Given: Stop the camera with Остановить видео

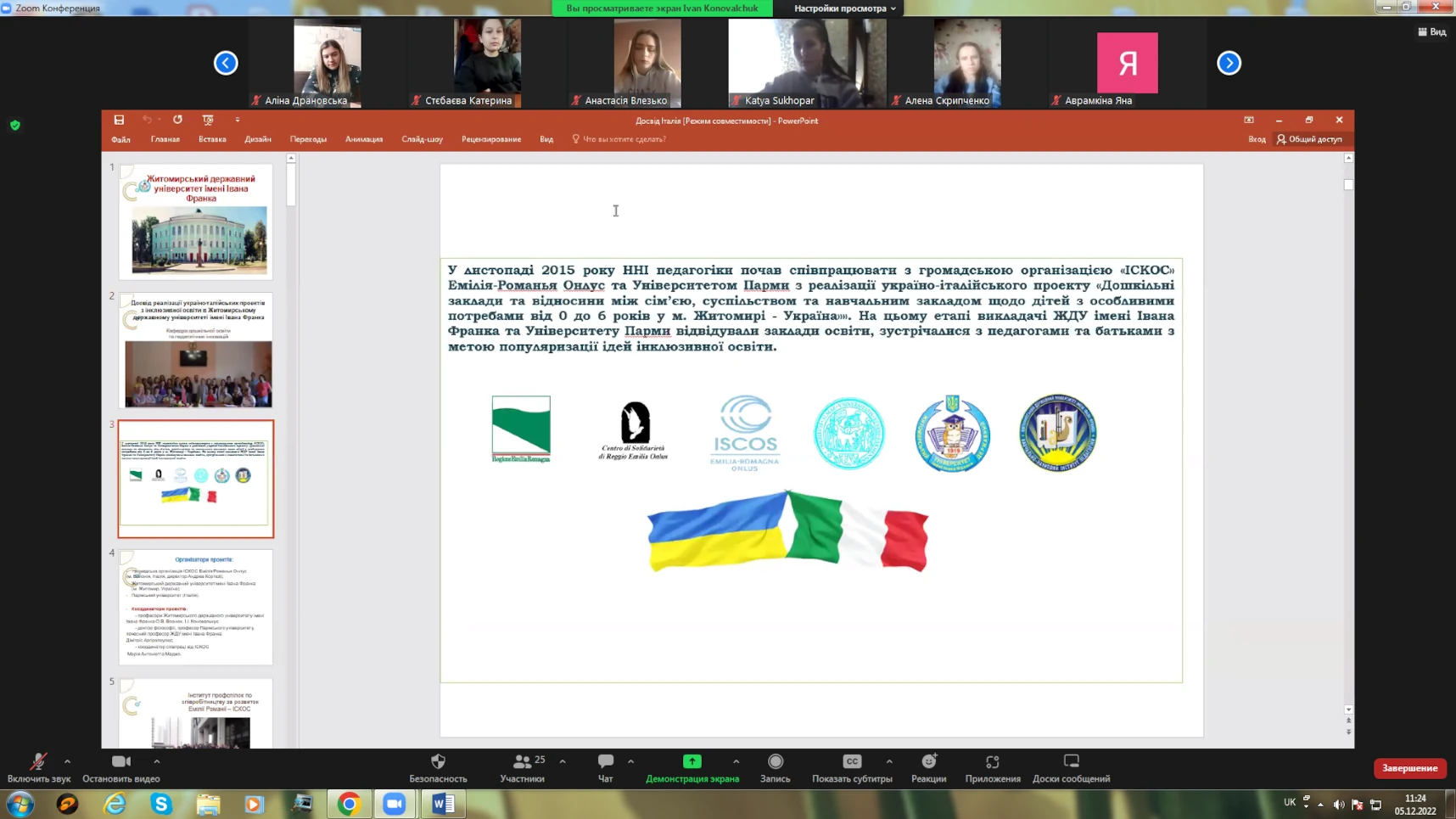Looking at the screenshot, I should (120, 767).
